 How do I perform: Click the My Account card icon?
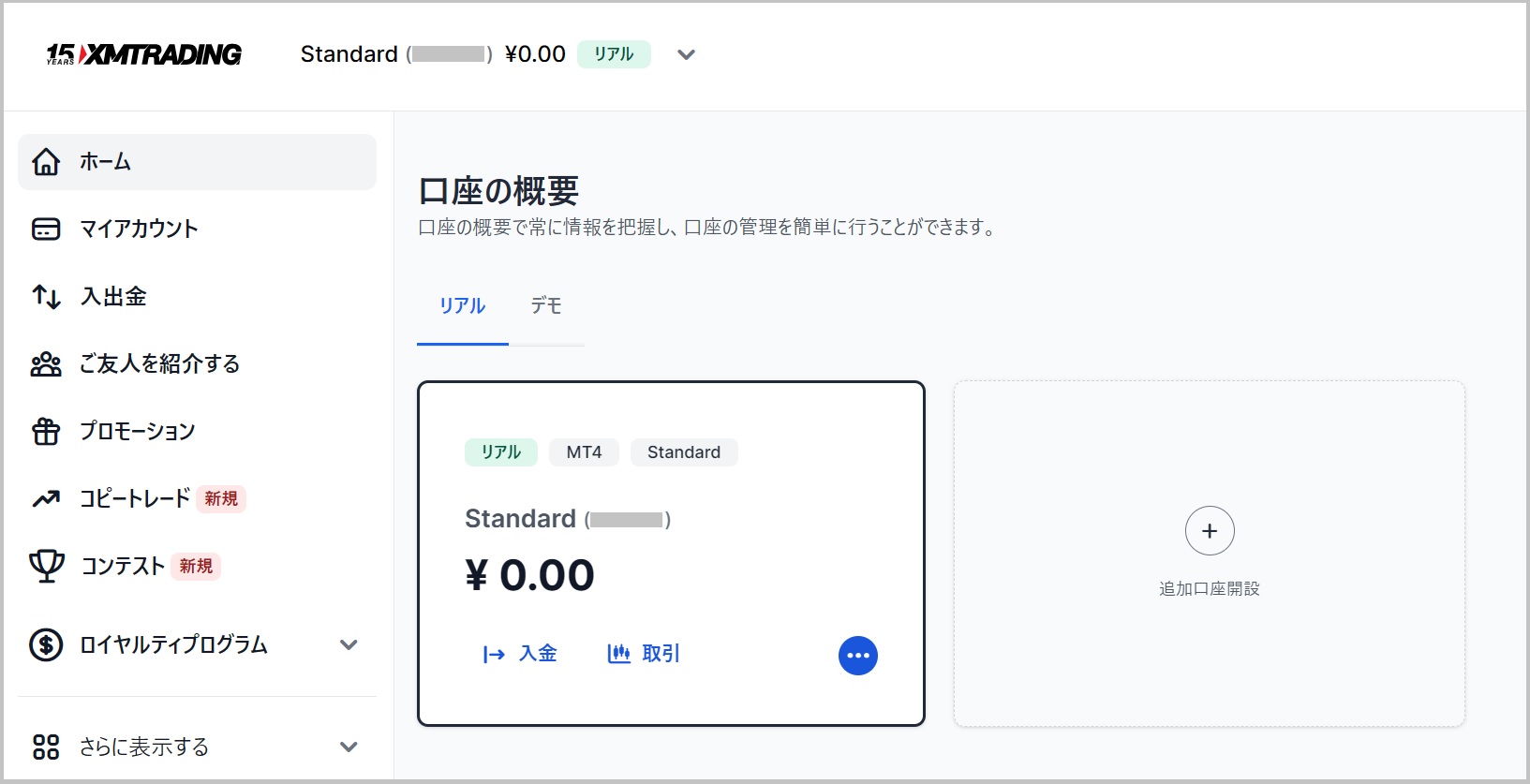coord(46,229)
